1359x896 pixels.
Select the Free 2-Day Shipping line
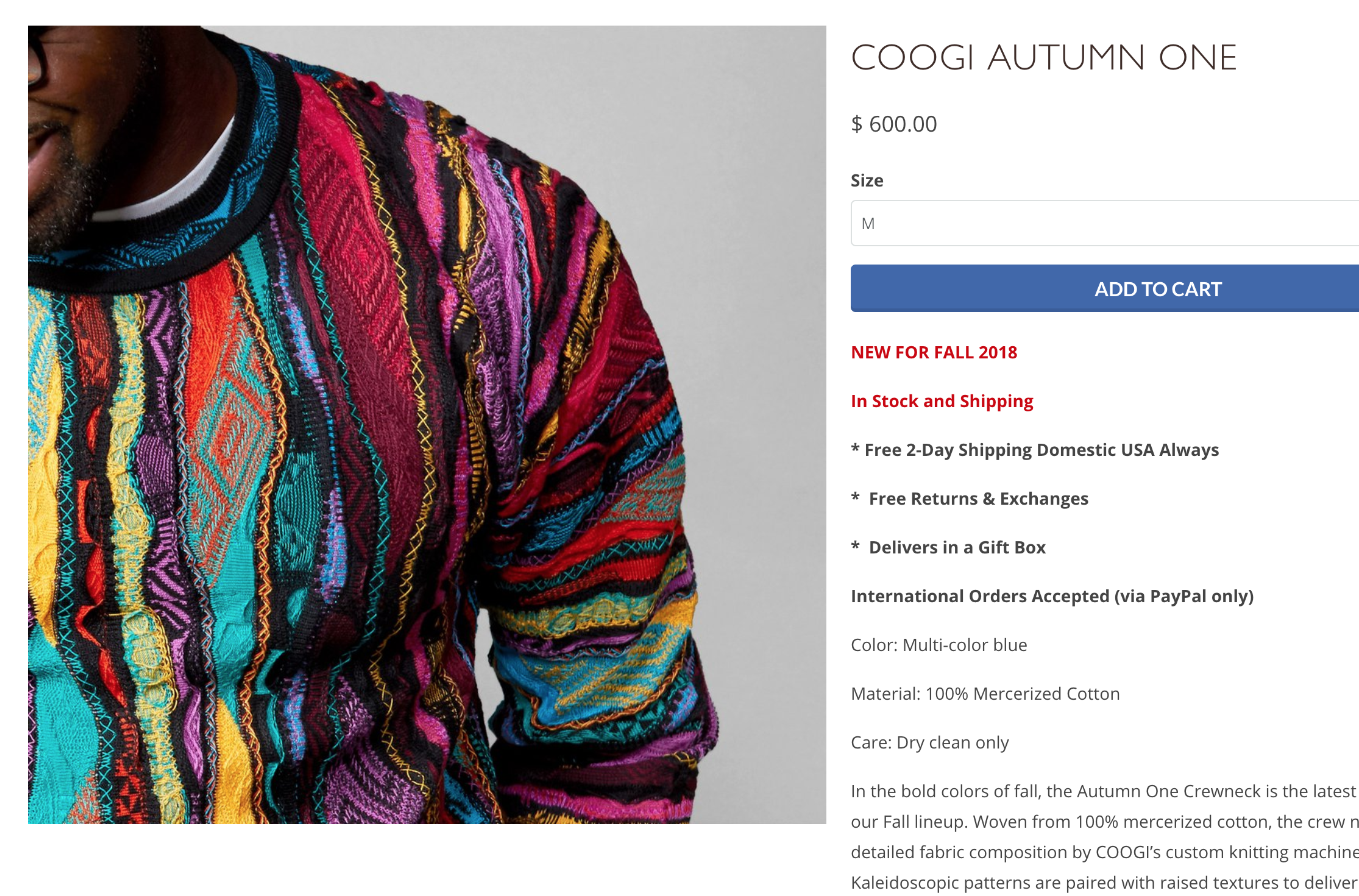[x=1035, y=450]
